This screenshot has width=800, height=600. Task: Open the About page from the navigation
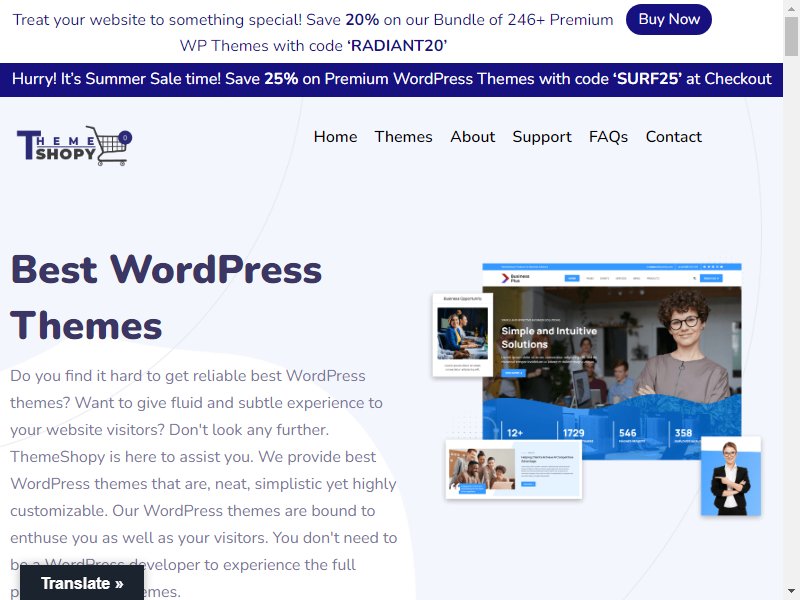[x=472, y=137]
